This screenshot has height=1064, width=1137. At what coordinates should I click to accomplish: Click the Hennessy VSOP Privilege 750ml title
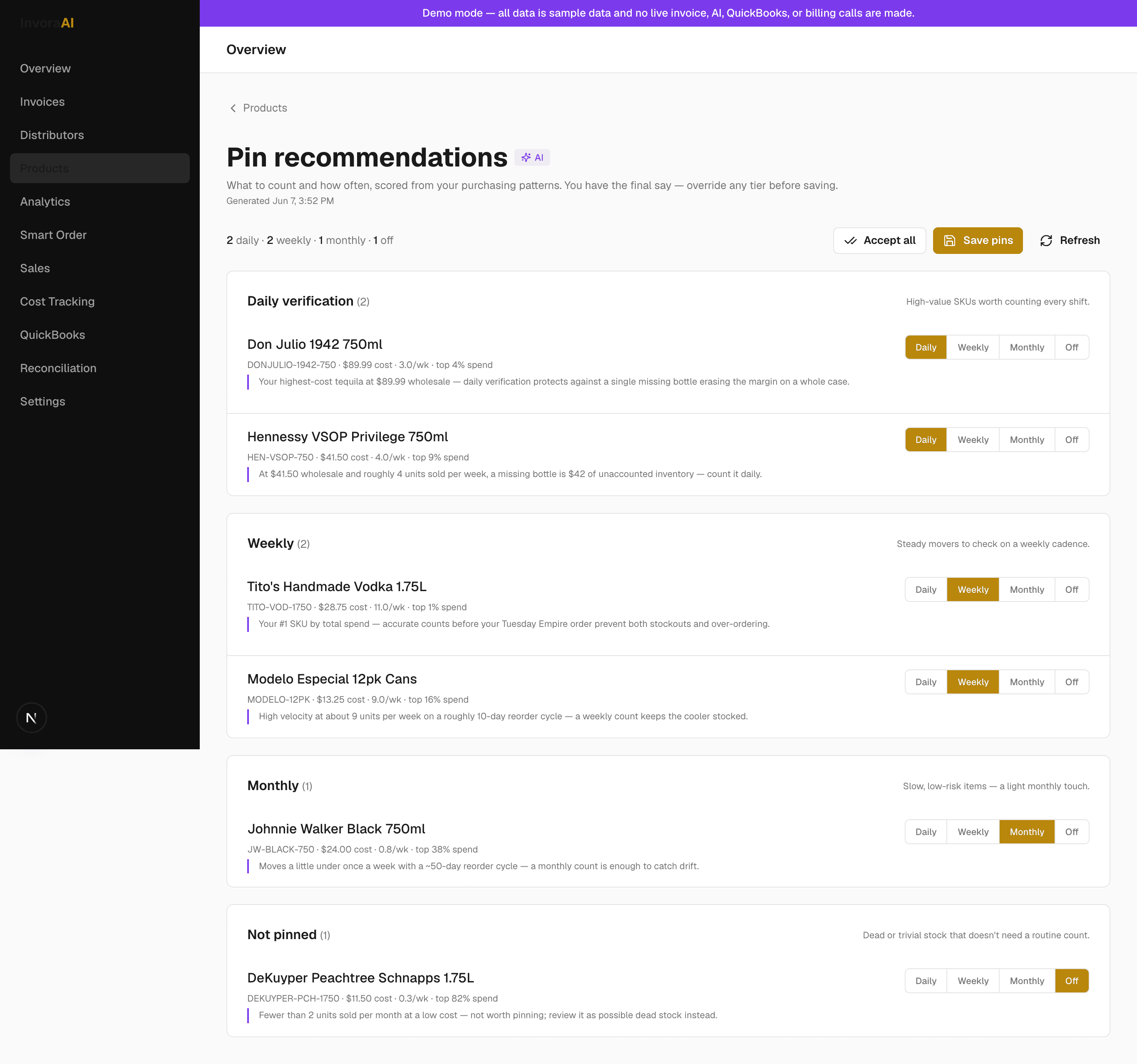347,437
